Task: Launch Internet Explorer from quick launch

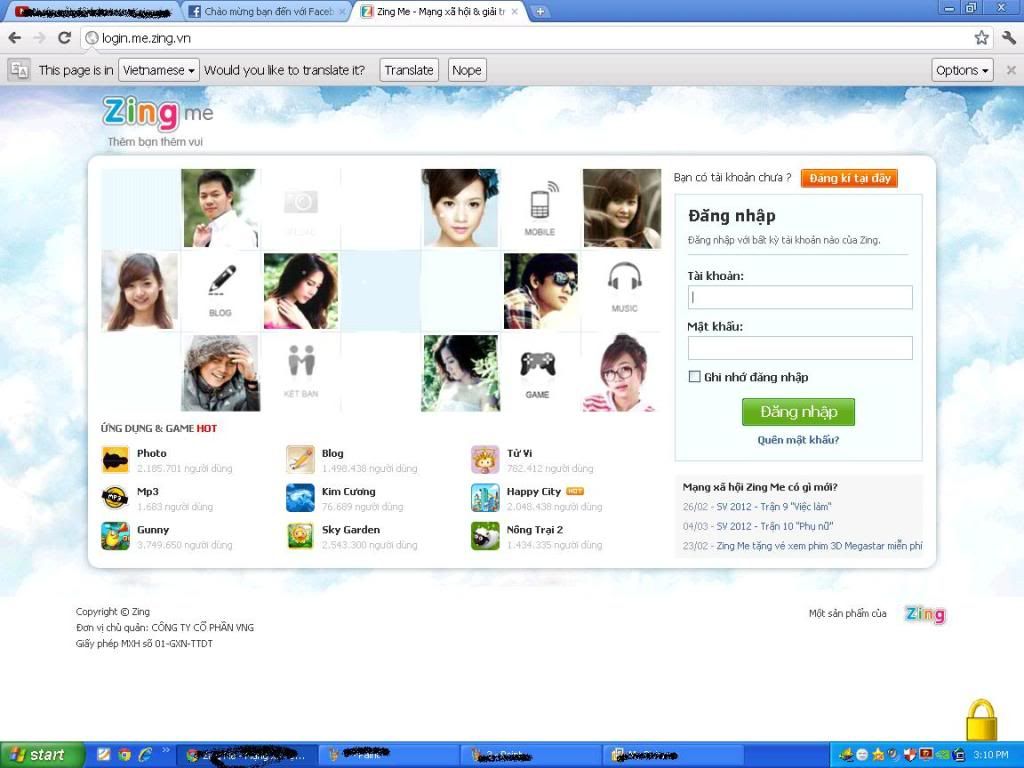Action: [145, 755]
